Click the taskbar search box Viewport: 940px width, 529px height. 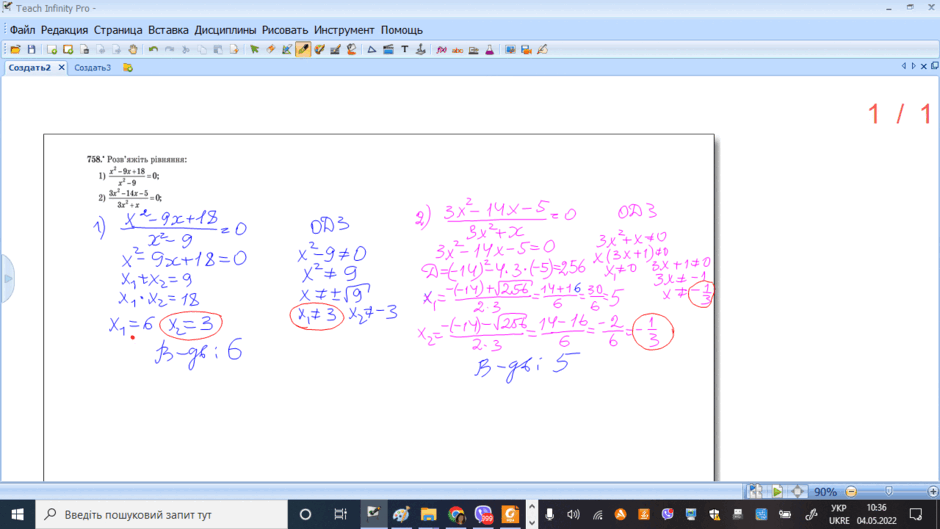point(162,515)
